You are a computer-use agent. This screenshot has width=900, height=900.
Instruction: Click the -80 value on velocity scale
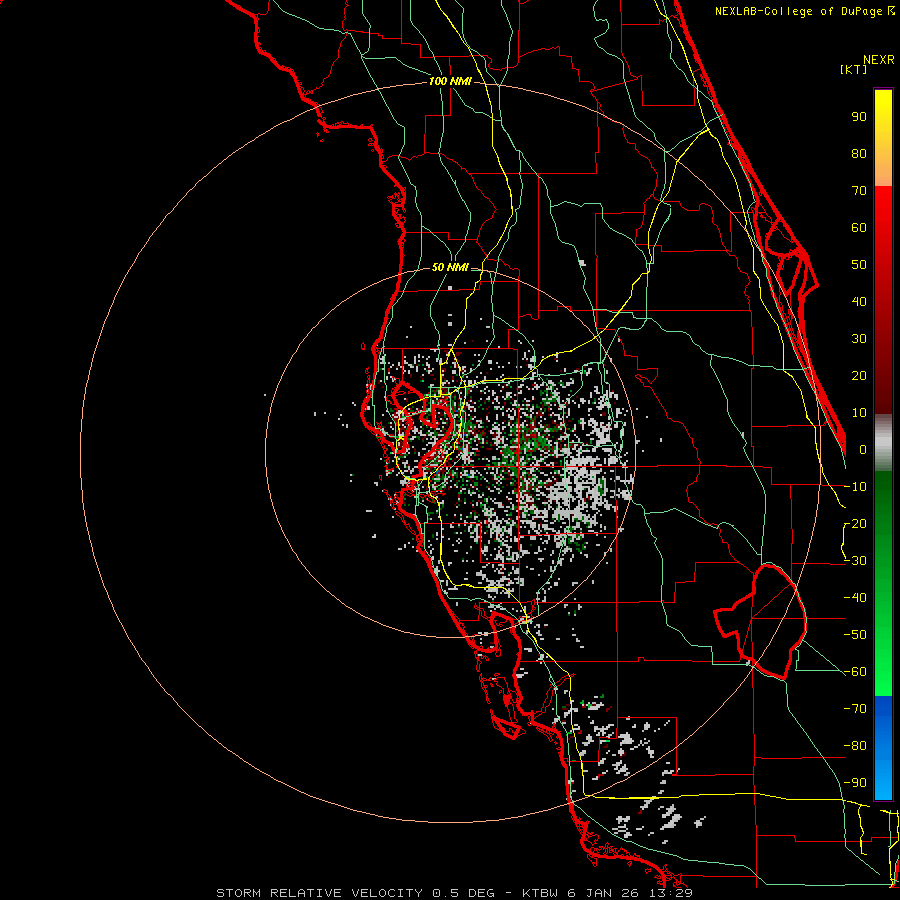coord(855,746)
